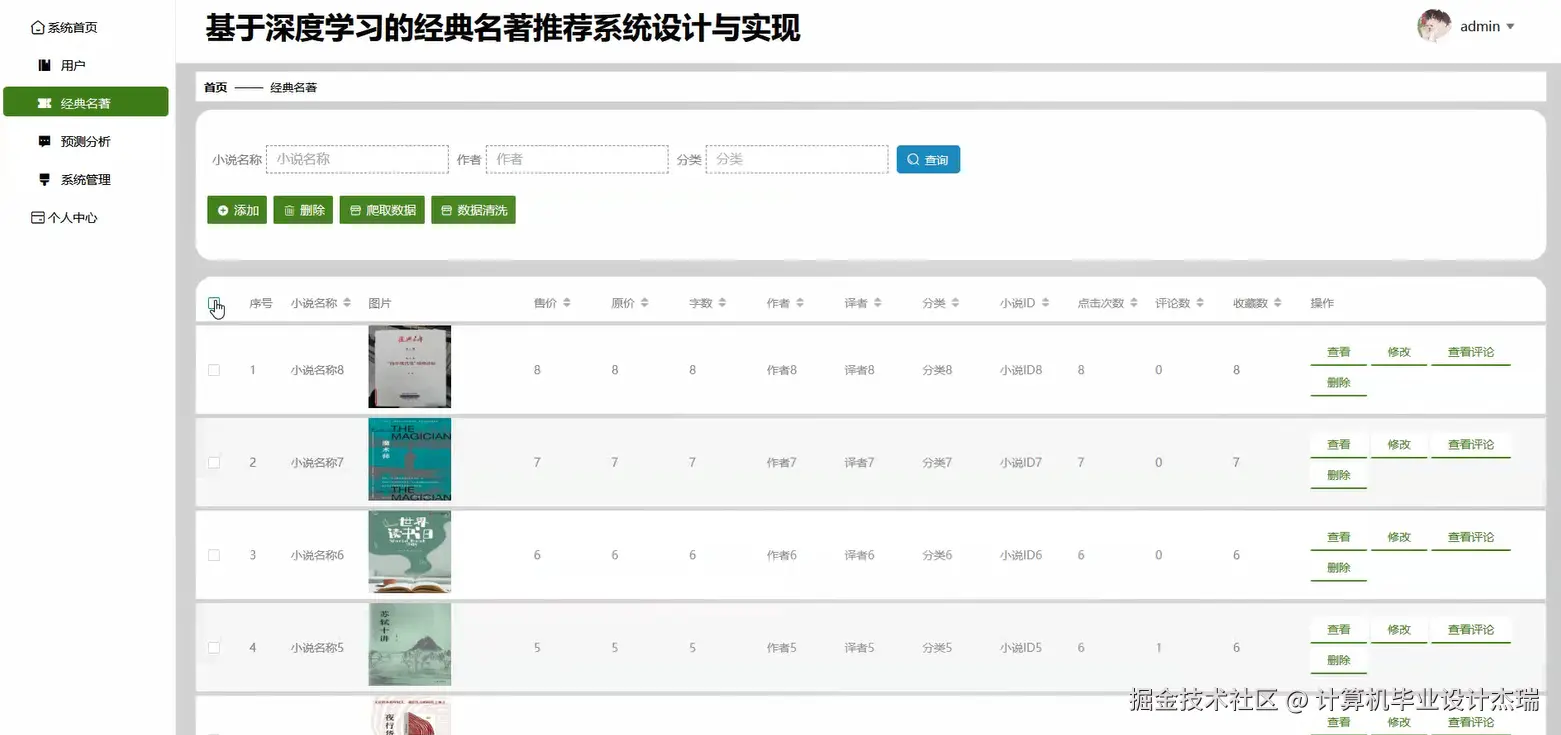Sort by 作者 column arrows

tap(800, 303)
